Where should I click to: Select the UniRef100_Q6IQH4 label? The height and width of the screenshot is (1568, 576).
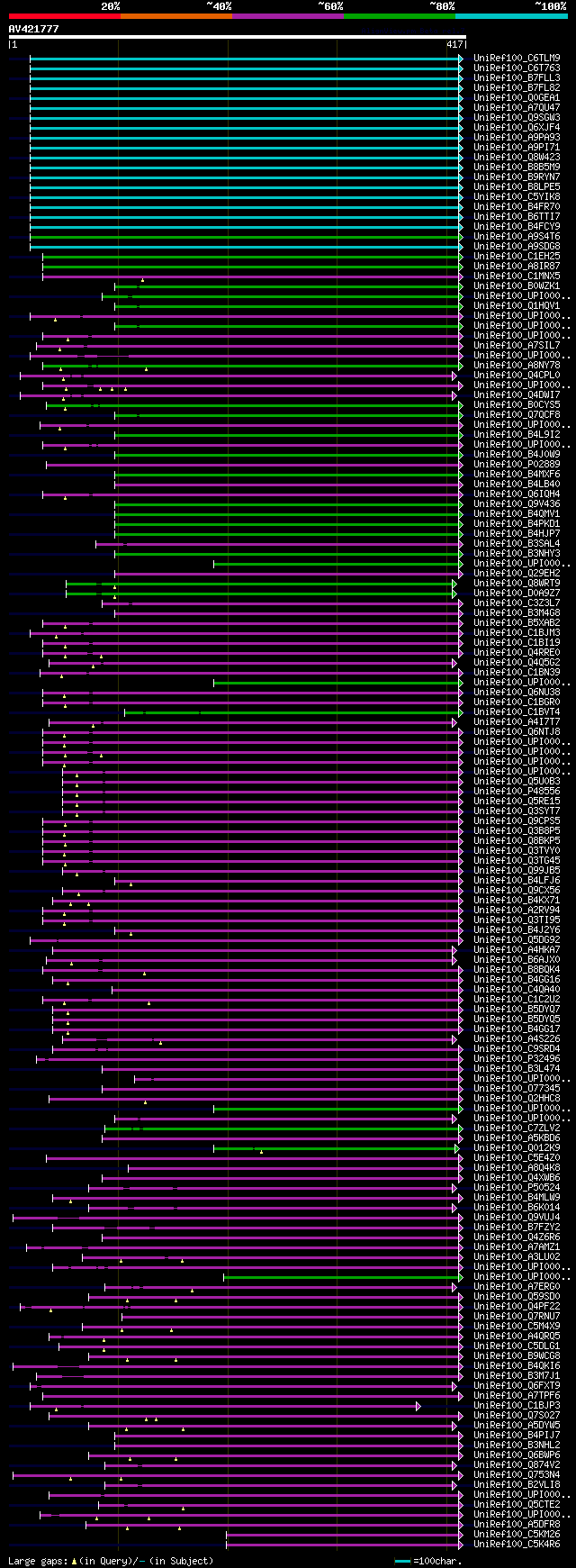coord(517,494)
